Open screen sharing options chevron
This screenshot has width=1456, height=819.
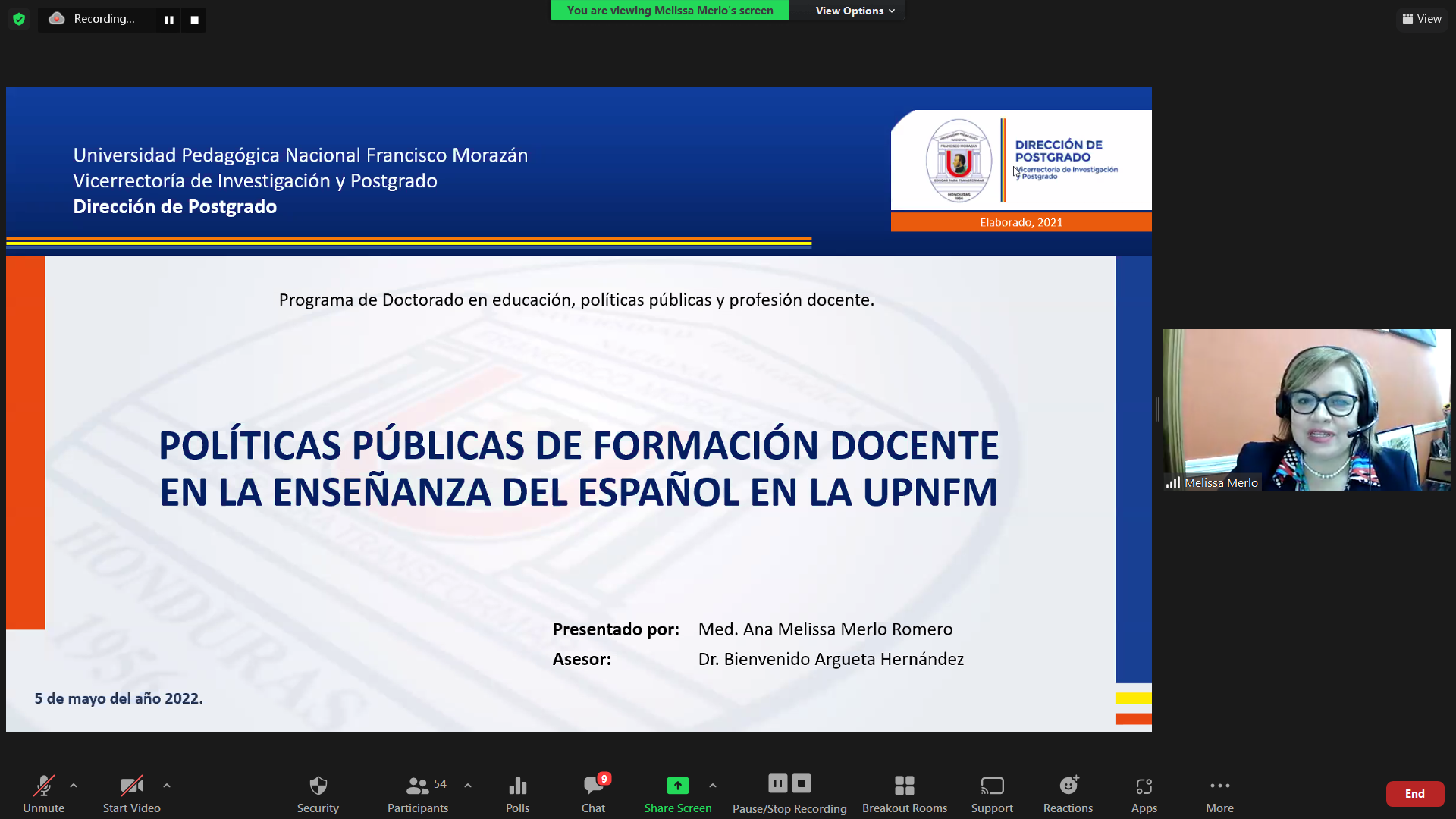(x=713, y=786)
